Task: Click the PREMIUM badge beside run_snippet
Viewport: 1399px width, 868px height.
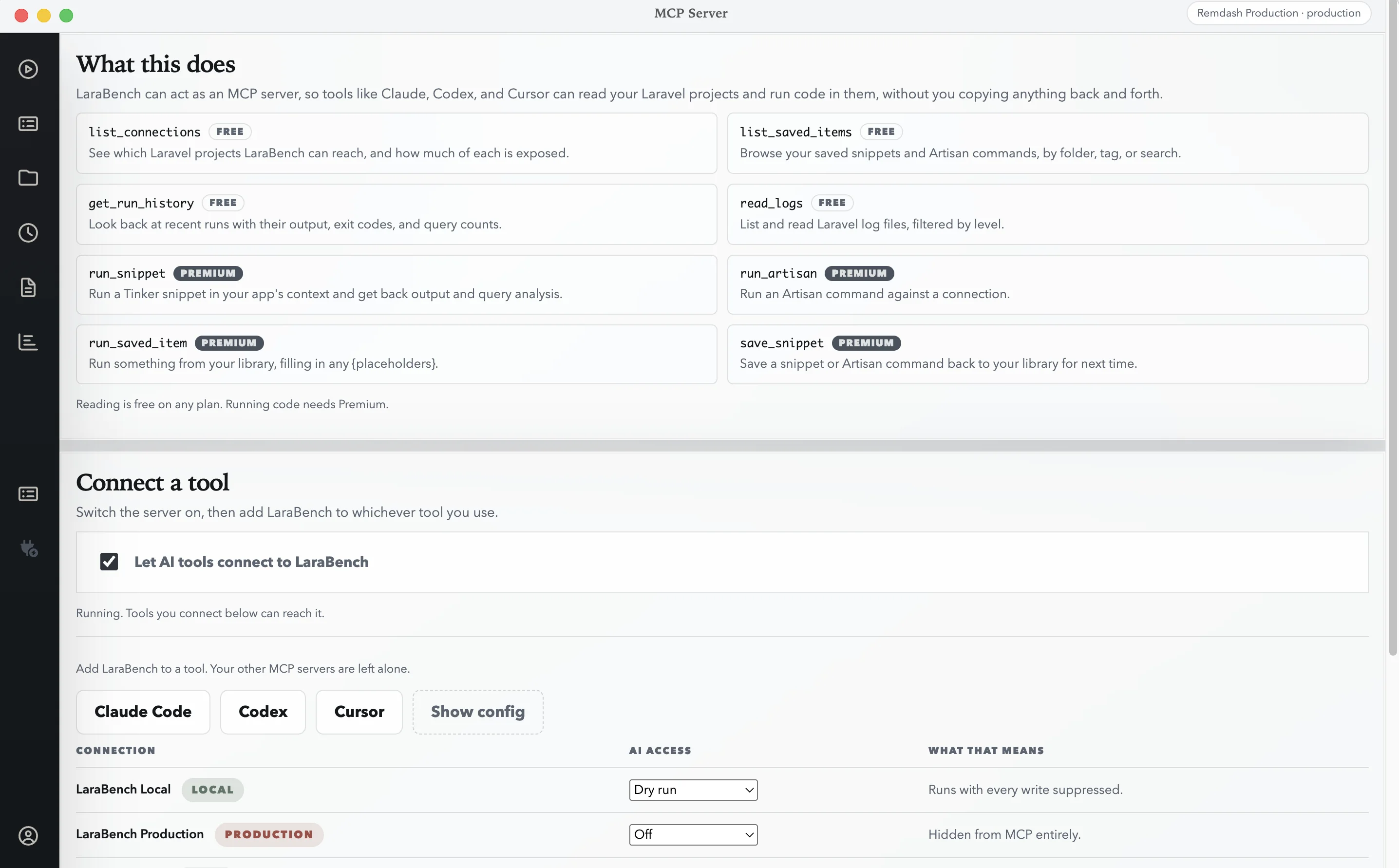Action: [208, 273]
